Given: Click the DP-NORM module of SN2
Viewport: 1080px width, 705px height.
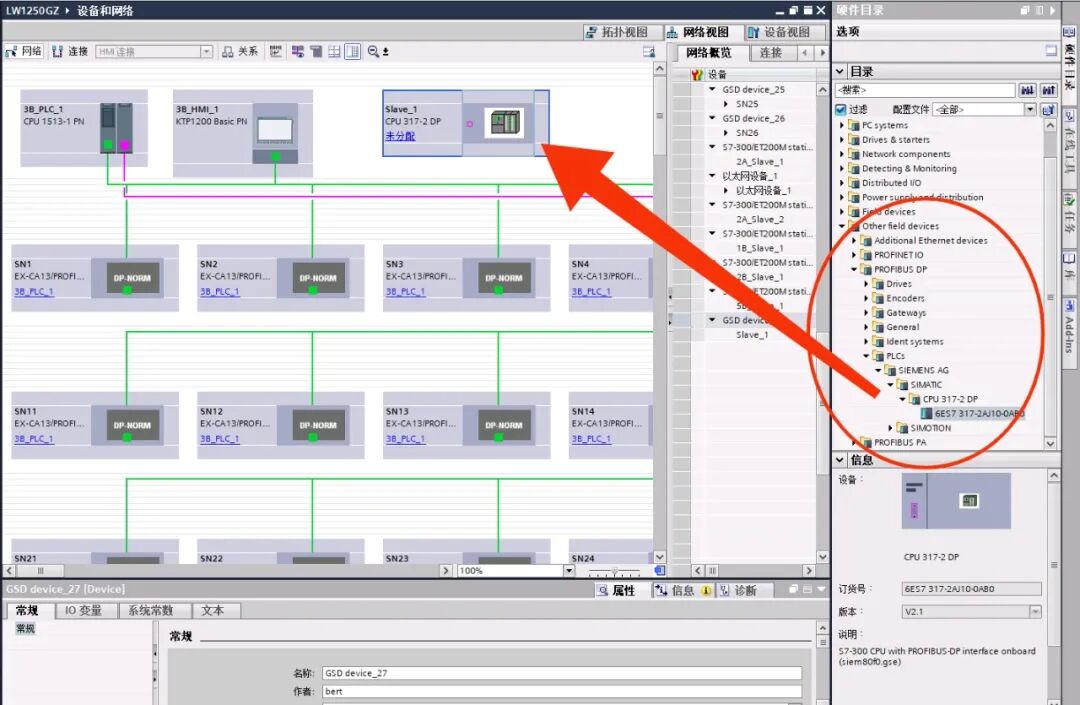Looking at the screenshot, I should (318, 278).
